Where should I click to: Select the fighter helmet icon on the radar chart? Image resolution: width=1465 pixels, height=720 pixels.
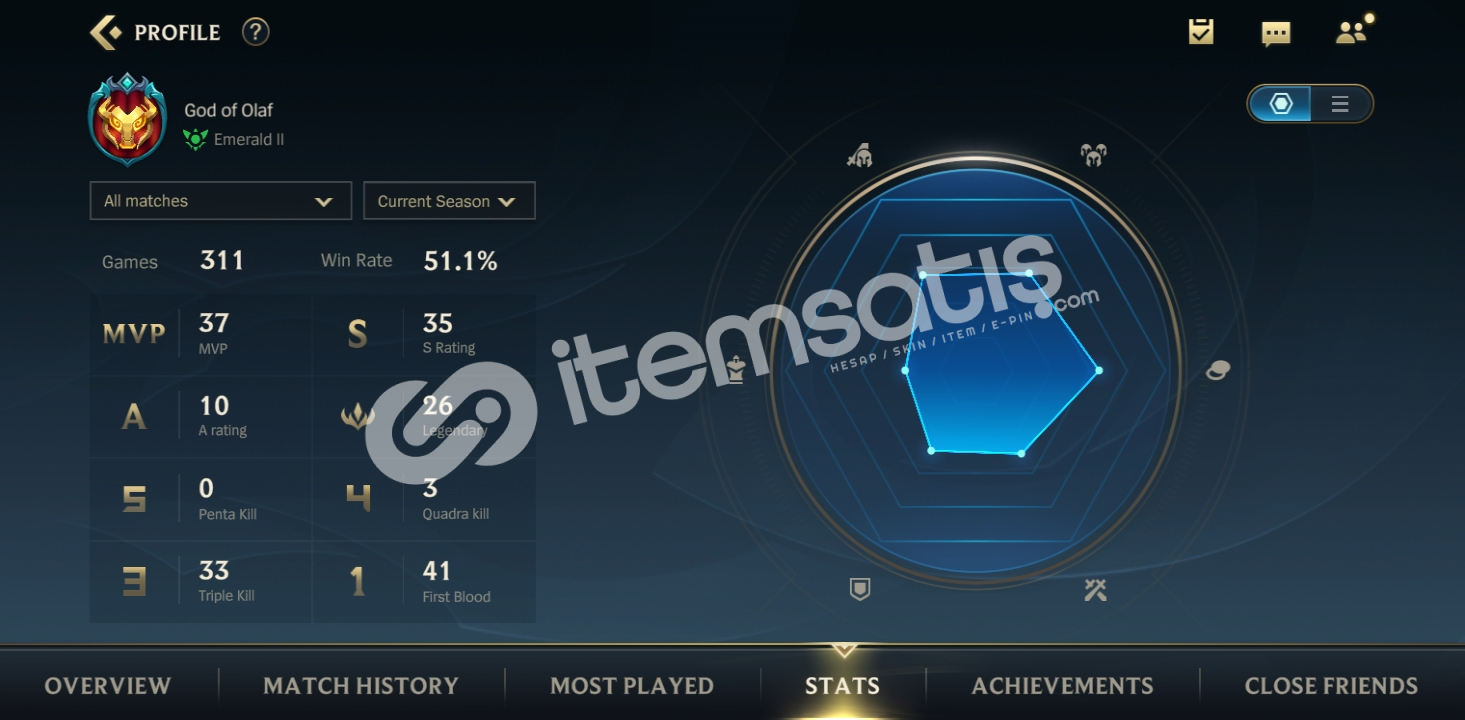(x=860, y=155)
